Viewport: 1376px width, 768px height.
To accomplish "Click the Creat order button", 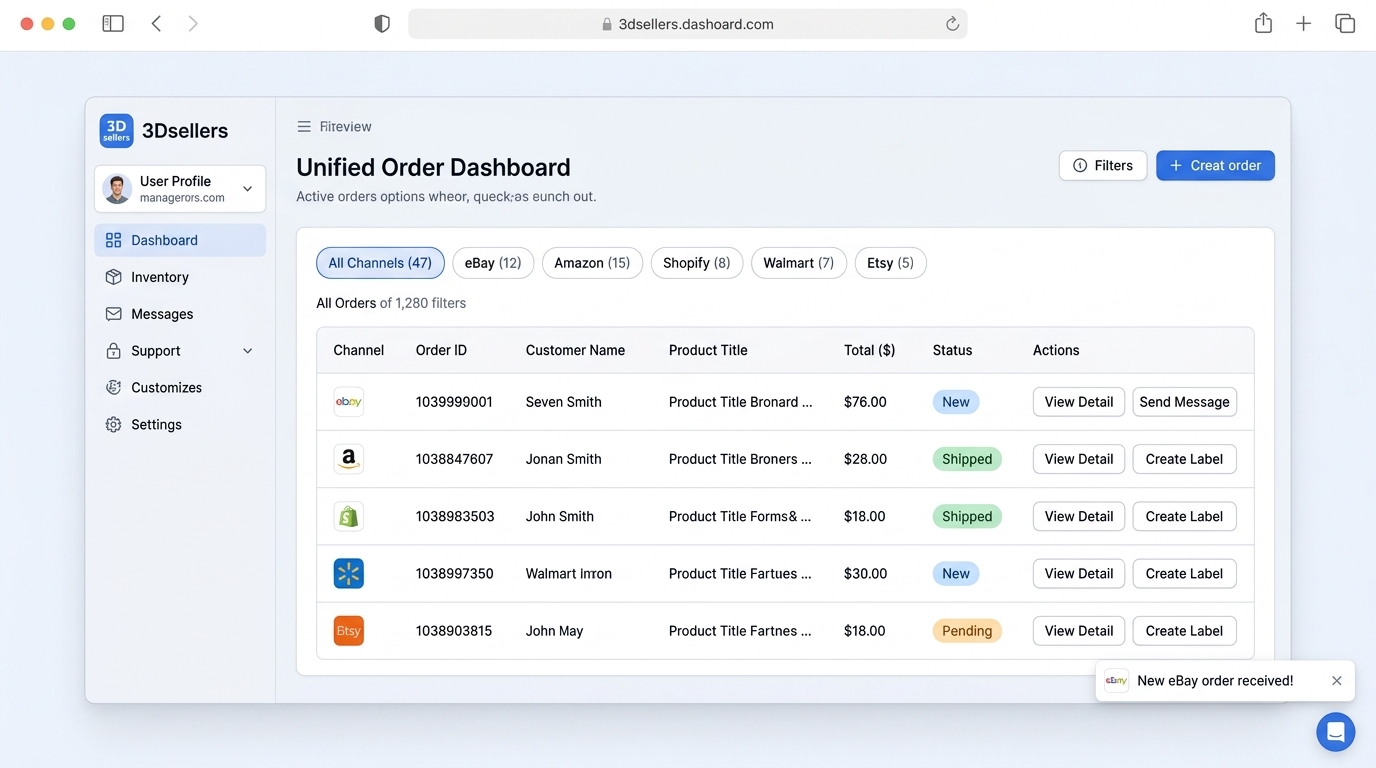I will tap(1215, 165).
